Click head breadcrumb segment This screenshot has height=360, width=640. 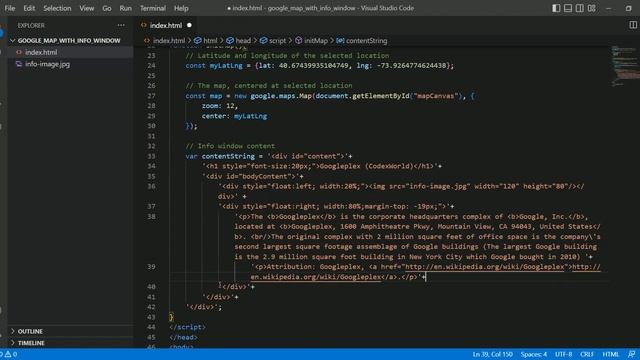[243, 40]
